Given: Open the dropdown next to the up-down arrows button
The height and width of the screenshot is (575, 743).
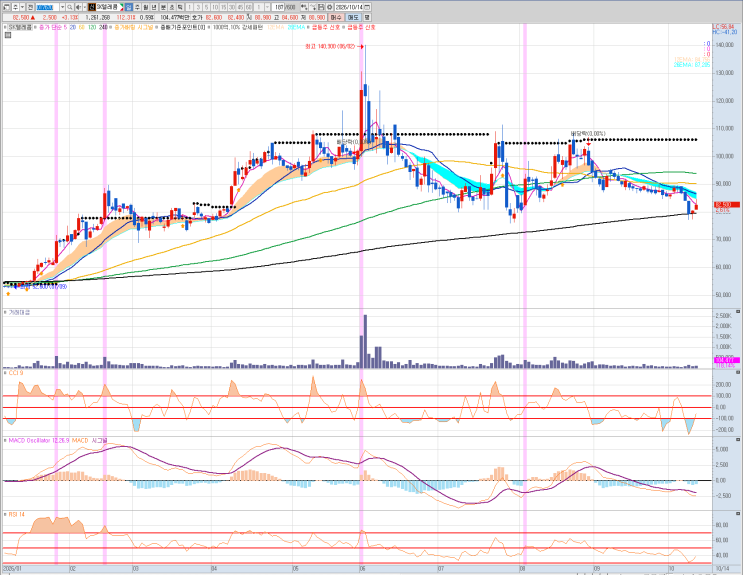Looking at the screenshot, I should tap(22, 7).
